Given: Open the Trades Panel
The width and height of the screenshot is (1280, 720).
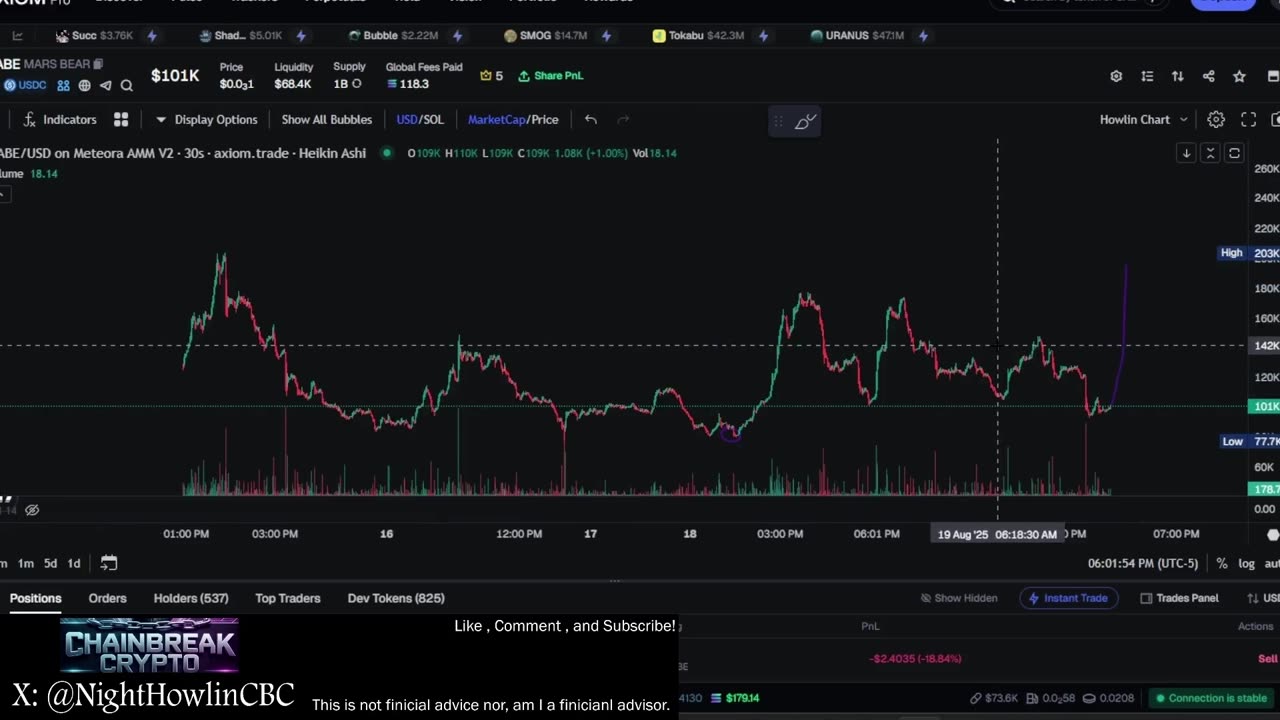Looking at the screenshot, I should pyautogui.click(x=1179, y=598).
